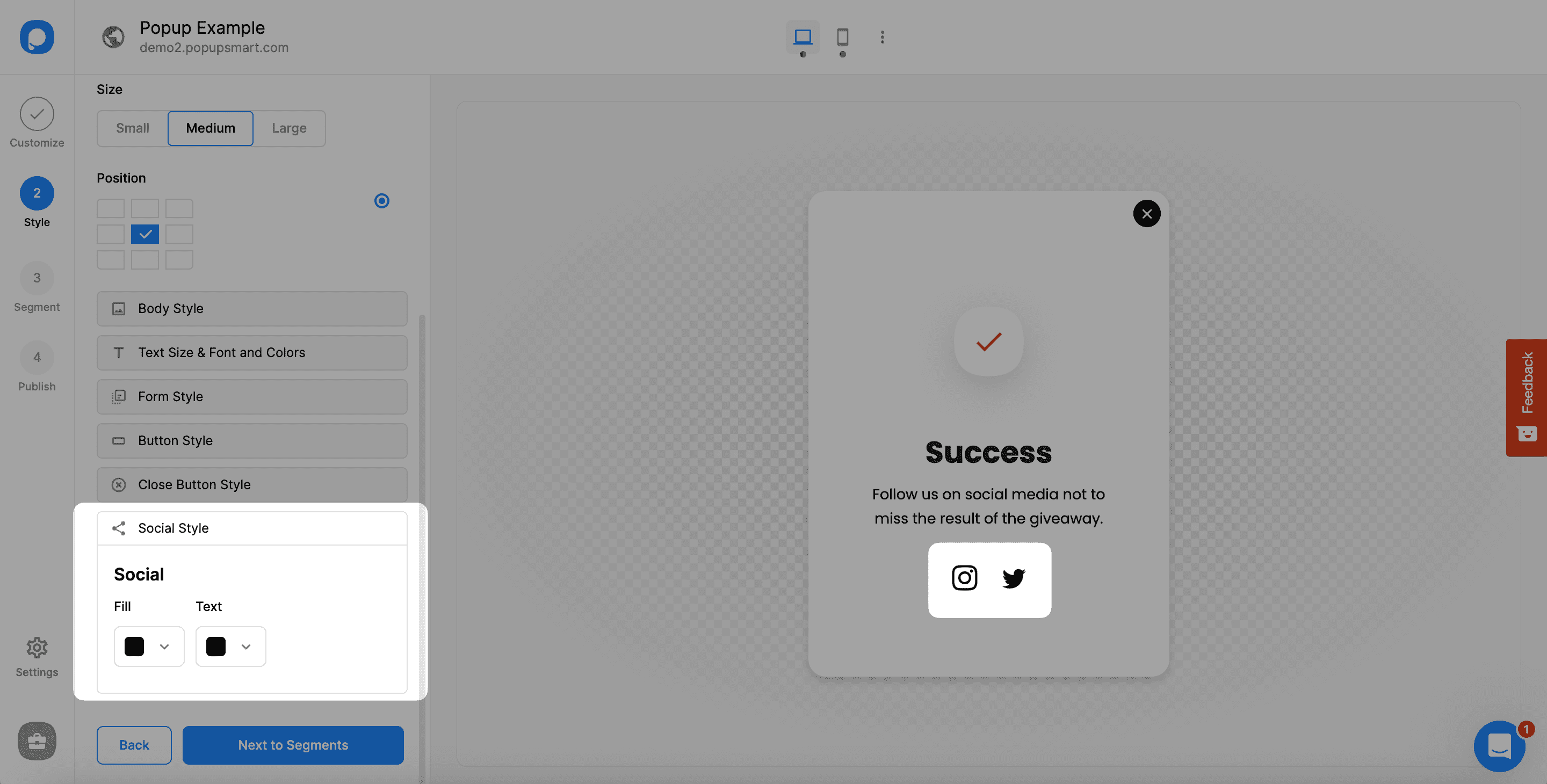Expand the Button Style section
1547x784 pixels.
point(252,441)
